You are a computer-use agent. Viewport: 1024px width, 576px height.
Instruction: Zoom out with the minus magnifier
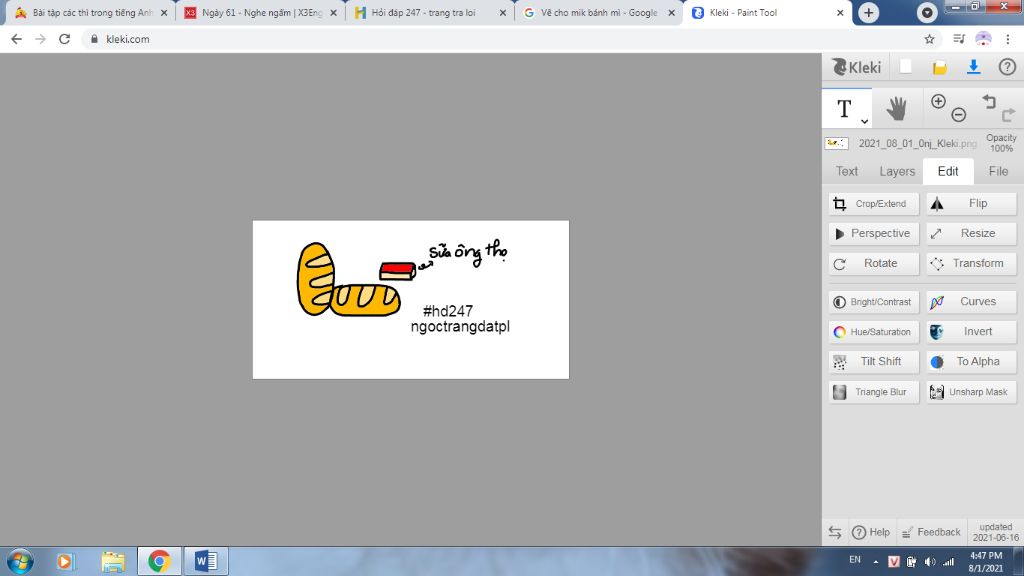[x=959, y=115]
